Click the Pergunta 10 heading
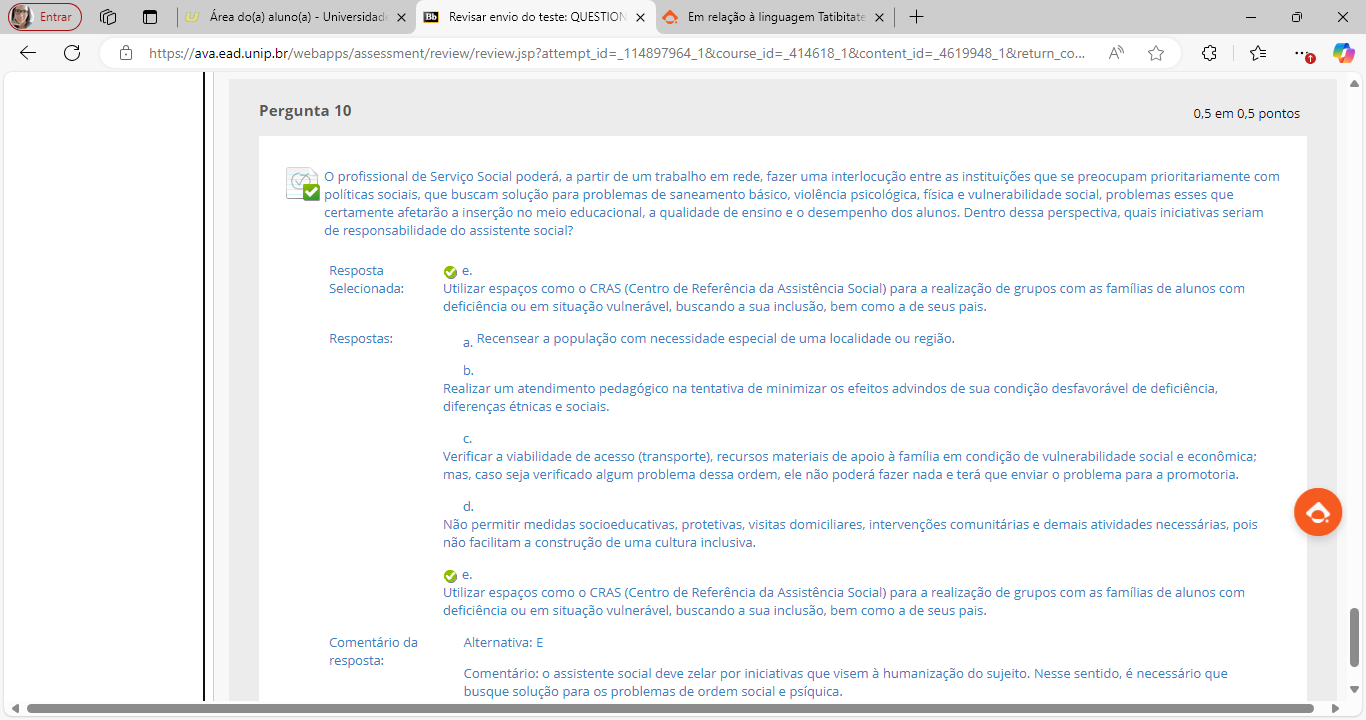 (x=305, y=111)
